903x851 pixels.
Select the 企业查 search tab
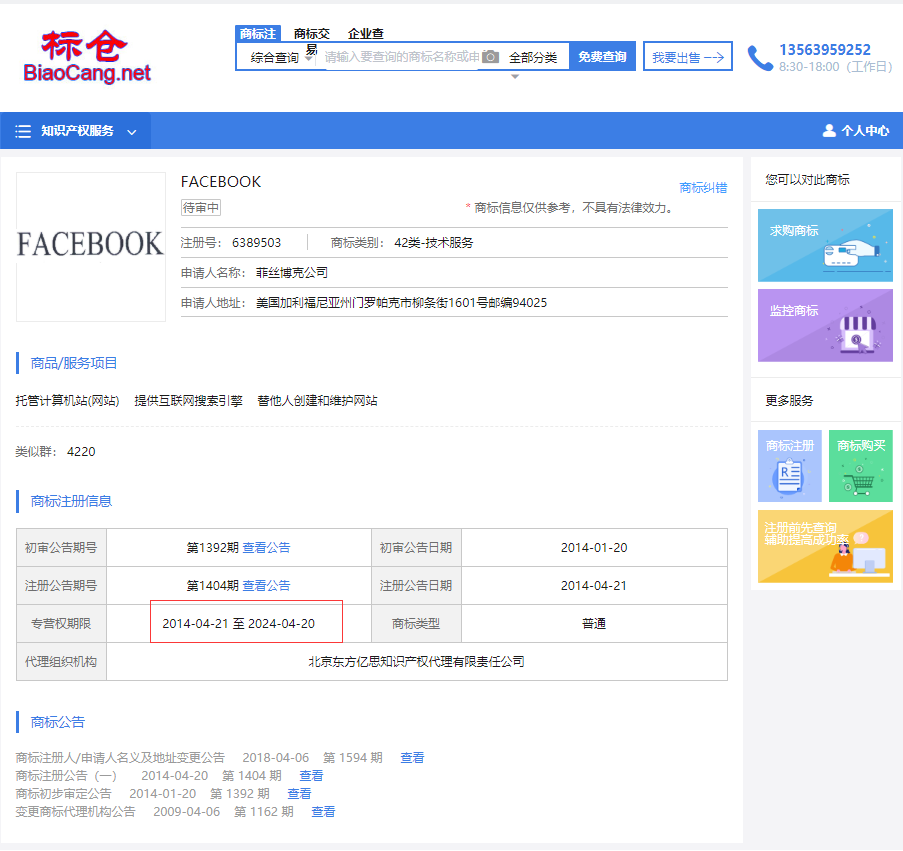pos(366,33)
